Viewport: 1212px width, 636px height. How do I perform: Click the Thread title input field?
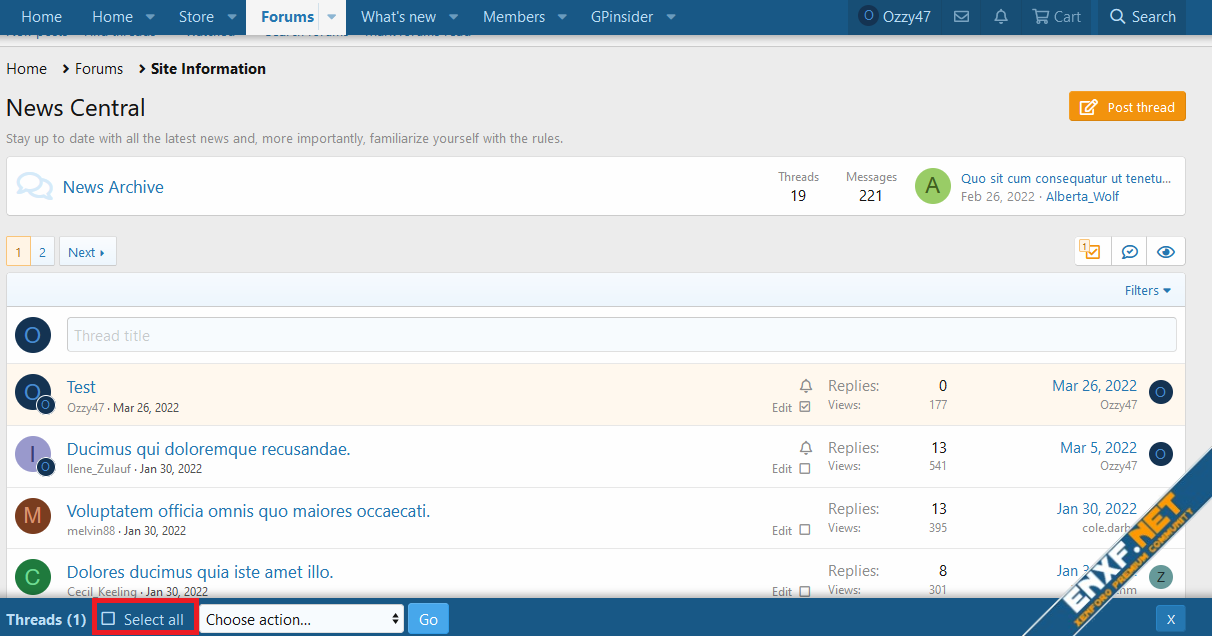coord(621,335)
